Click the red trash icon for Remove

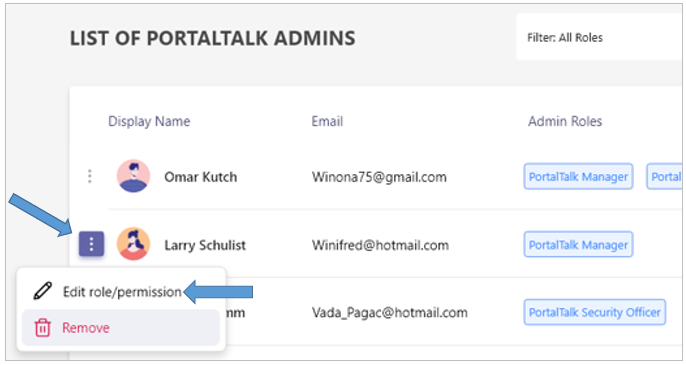42,327
